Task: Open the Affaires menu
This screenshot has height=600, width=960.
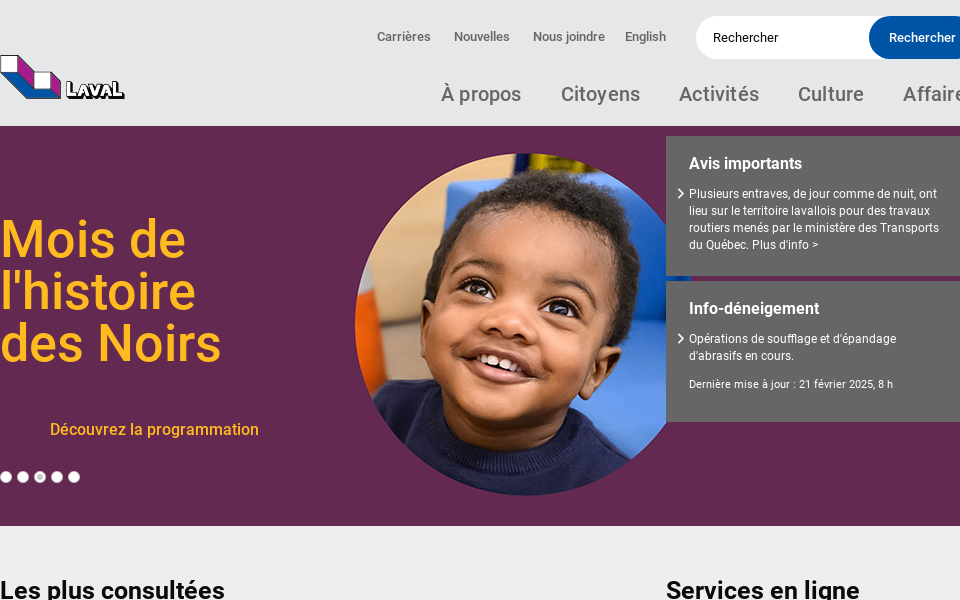Action: pyautogui.click(x=931, y=94)
